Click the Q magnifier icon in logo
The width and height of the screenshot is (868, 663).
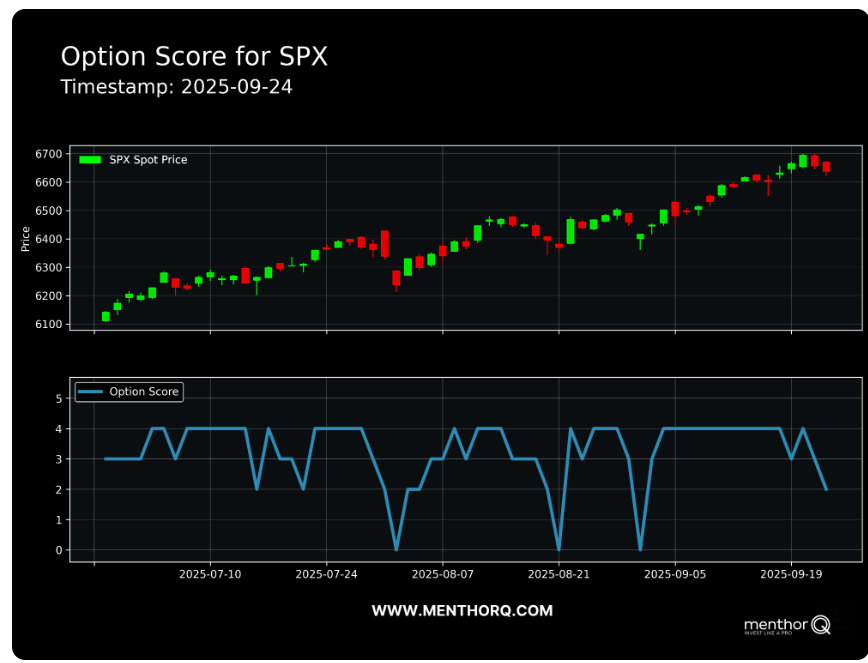(820, 624)
